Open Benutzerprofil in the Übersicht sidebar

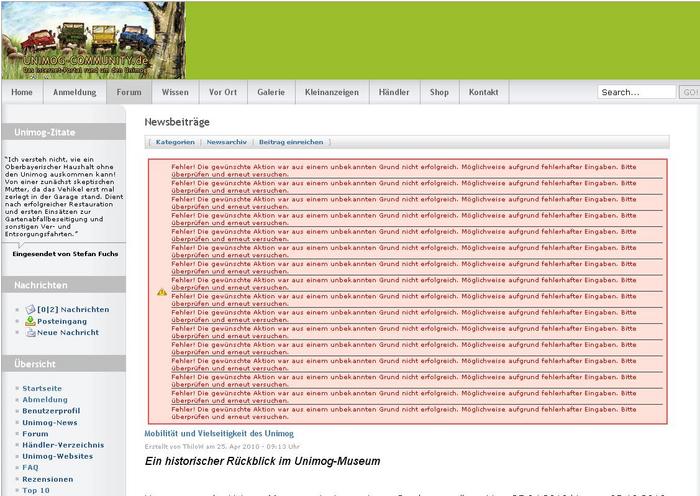[x=51, y=411]
